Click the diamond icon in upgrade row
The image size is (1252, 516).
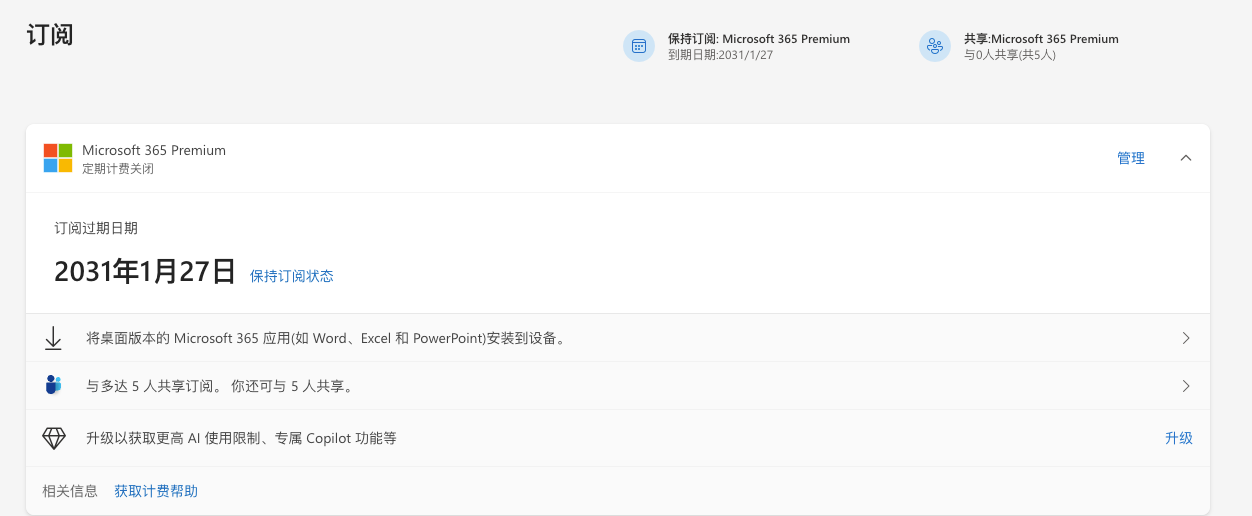pyautogui.click(x=53, y=438)
